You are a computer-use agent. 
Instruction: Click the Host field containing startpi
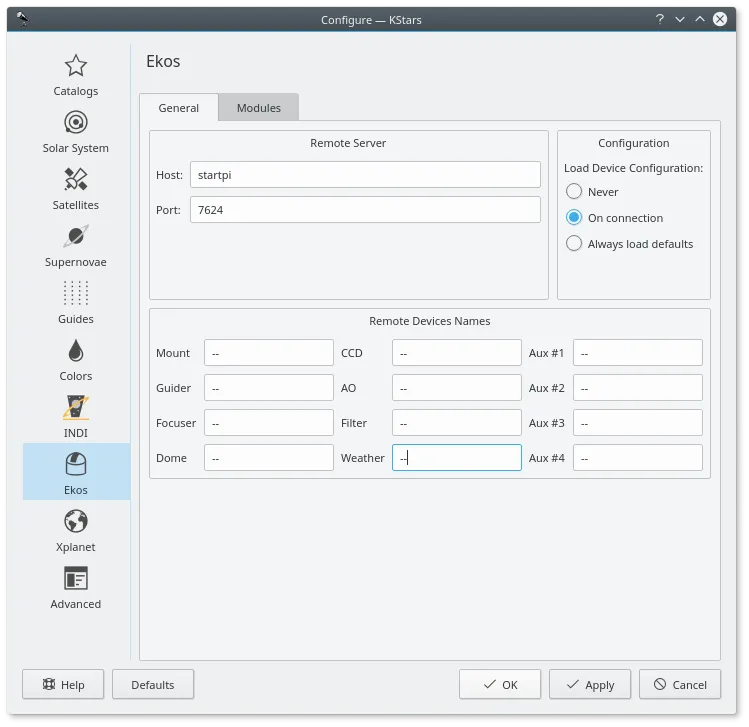click(365, 175)
